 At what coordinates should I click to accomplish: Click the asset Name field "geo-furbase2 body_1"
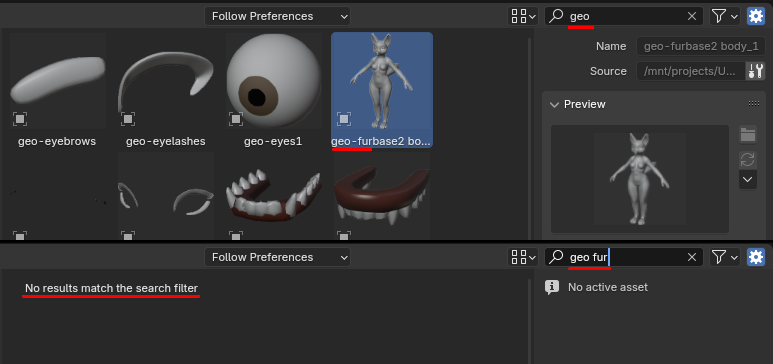(x=701, y=46)
